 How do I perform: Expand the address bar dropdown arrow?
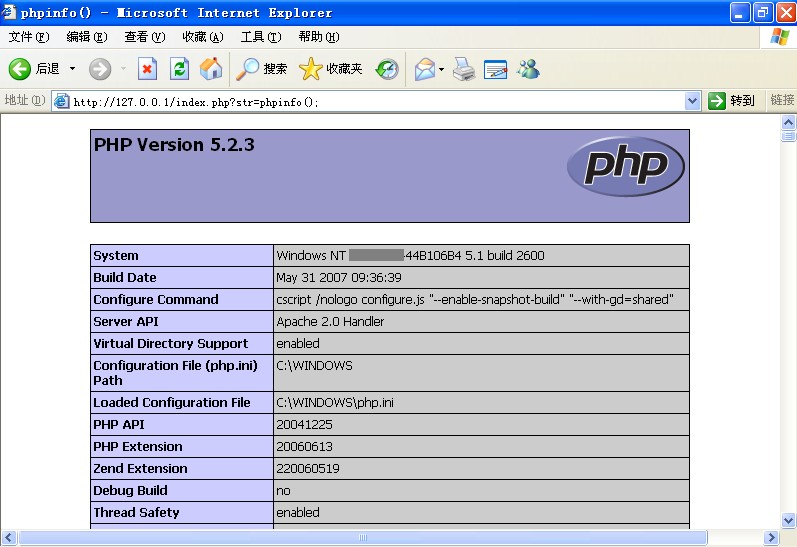(x=692, y=101)
